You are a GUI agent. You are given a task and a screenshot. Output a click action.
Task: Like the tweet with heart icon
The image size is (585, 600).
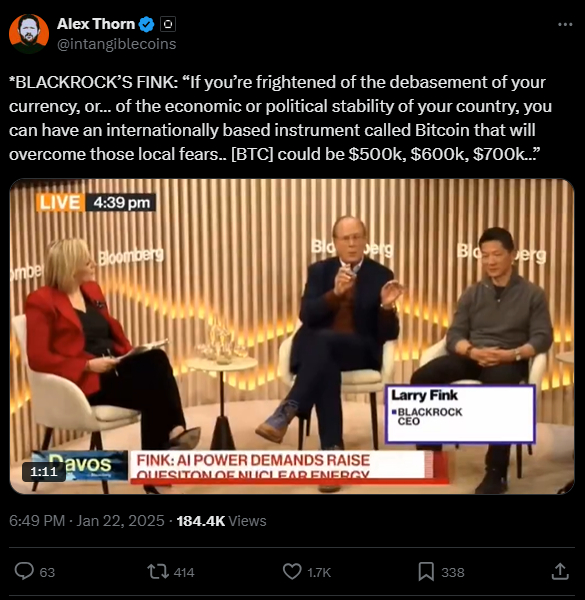[292, 571]
